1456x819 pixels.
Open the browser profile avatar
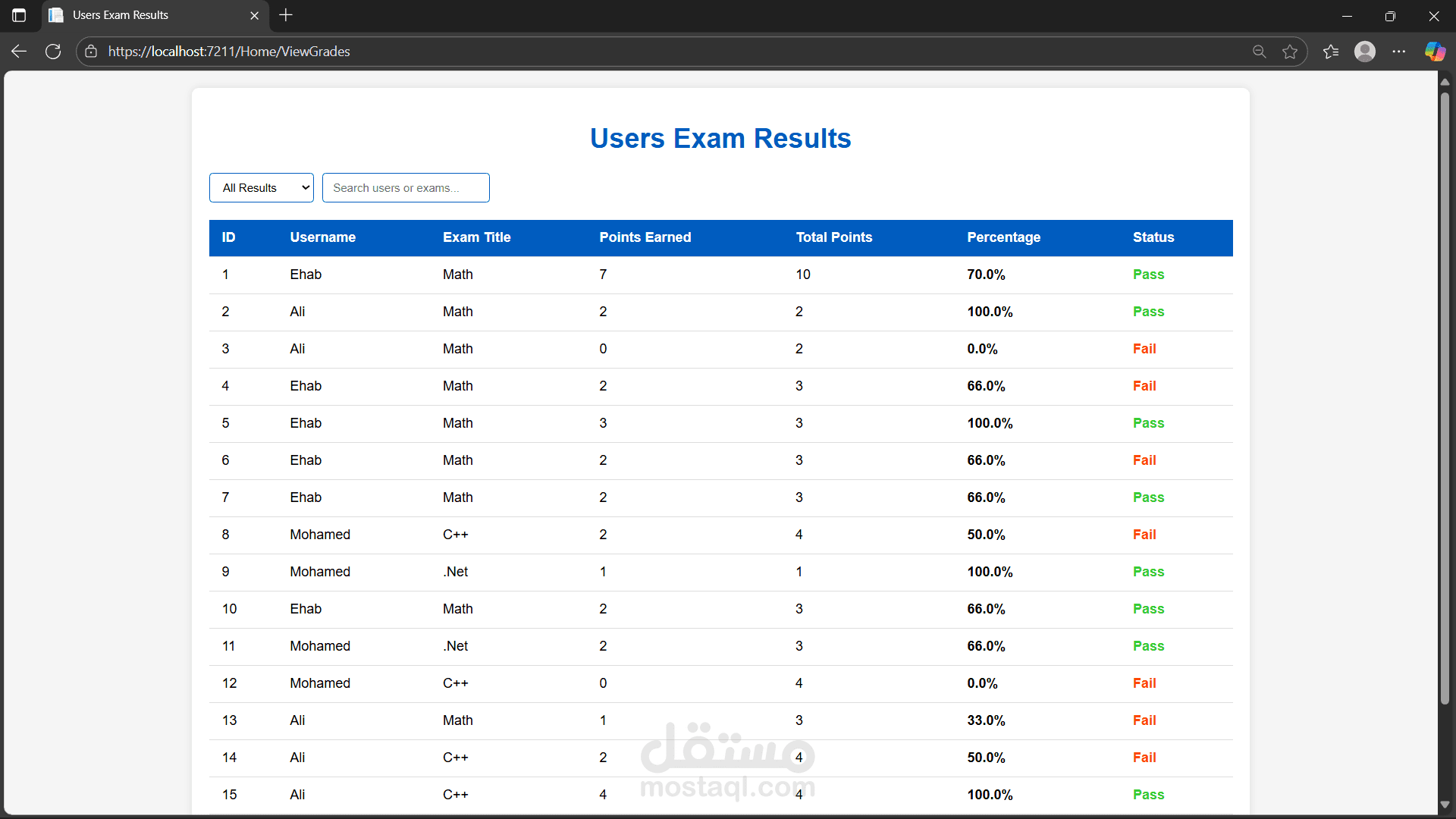coord(1365,52)
